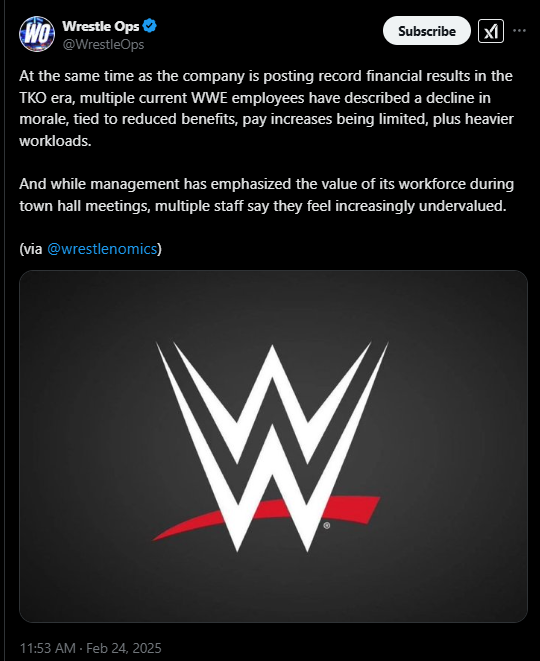
Task: Click the first paragraph about TKO era
Action: [x=266, y=108]
